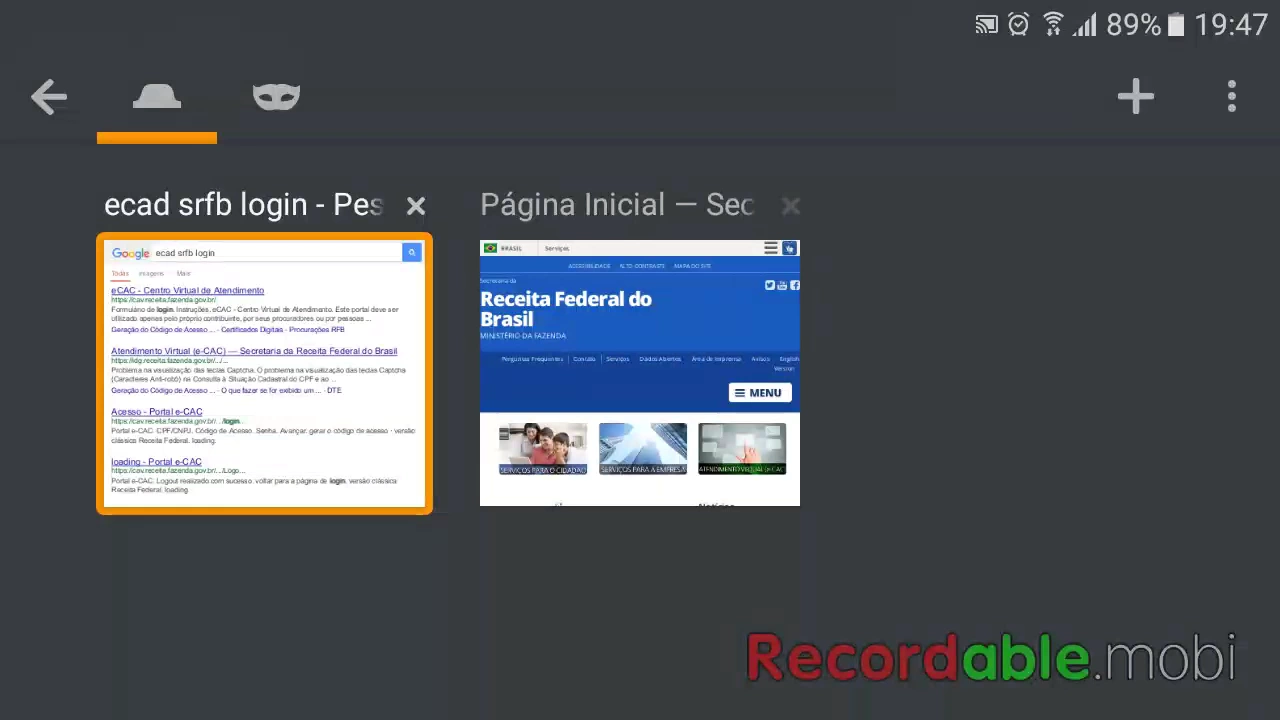
Task: Open the Receita Federal tab thumbnail
Action: [640, 373]
